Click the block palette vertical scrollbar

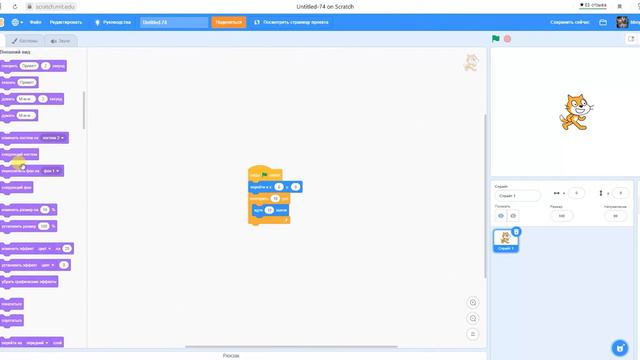(84, 110)
